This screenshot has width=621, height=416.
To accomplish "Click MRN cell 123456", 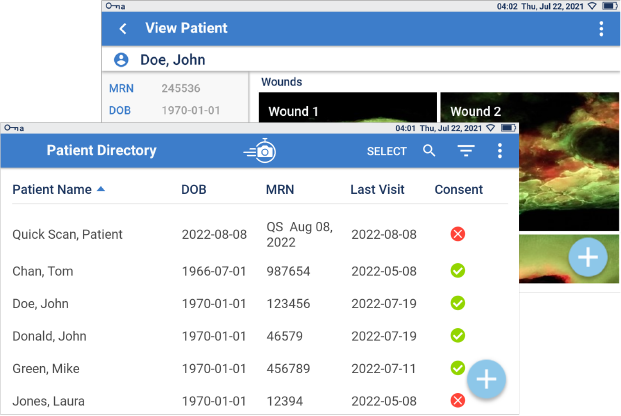I will 288,303.
